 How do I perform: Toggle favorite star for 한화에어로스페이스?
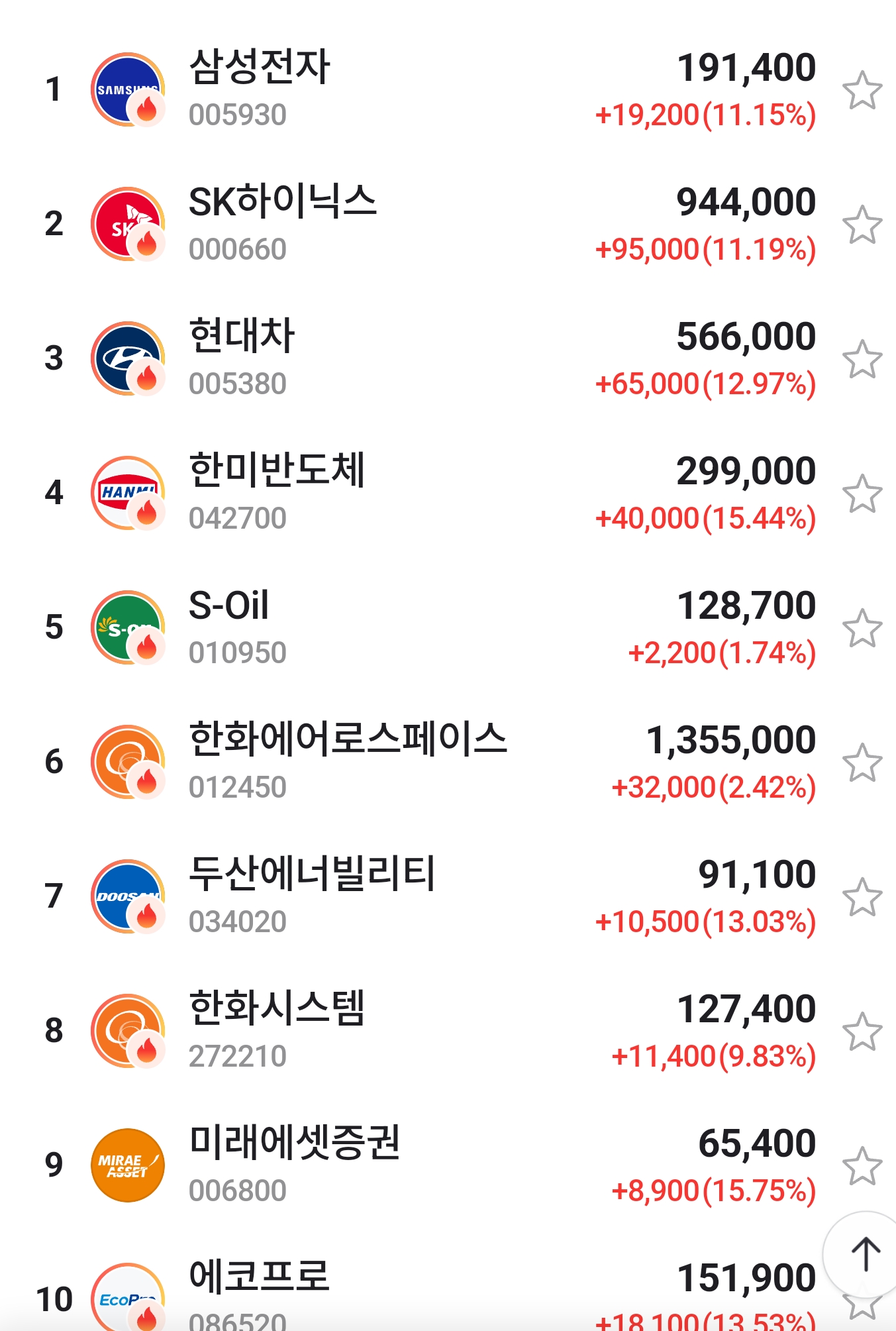[862, 763]
